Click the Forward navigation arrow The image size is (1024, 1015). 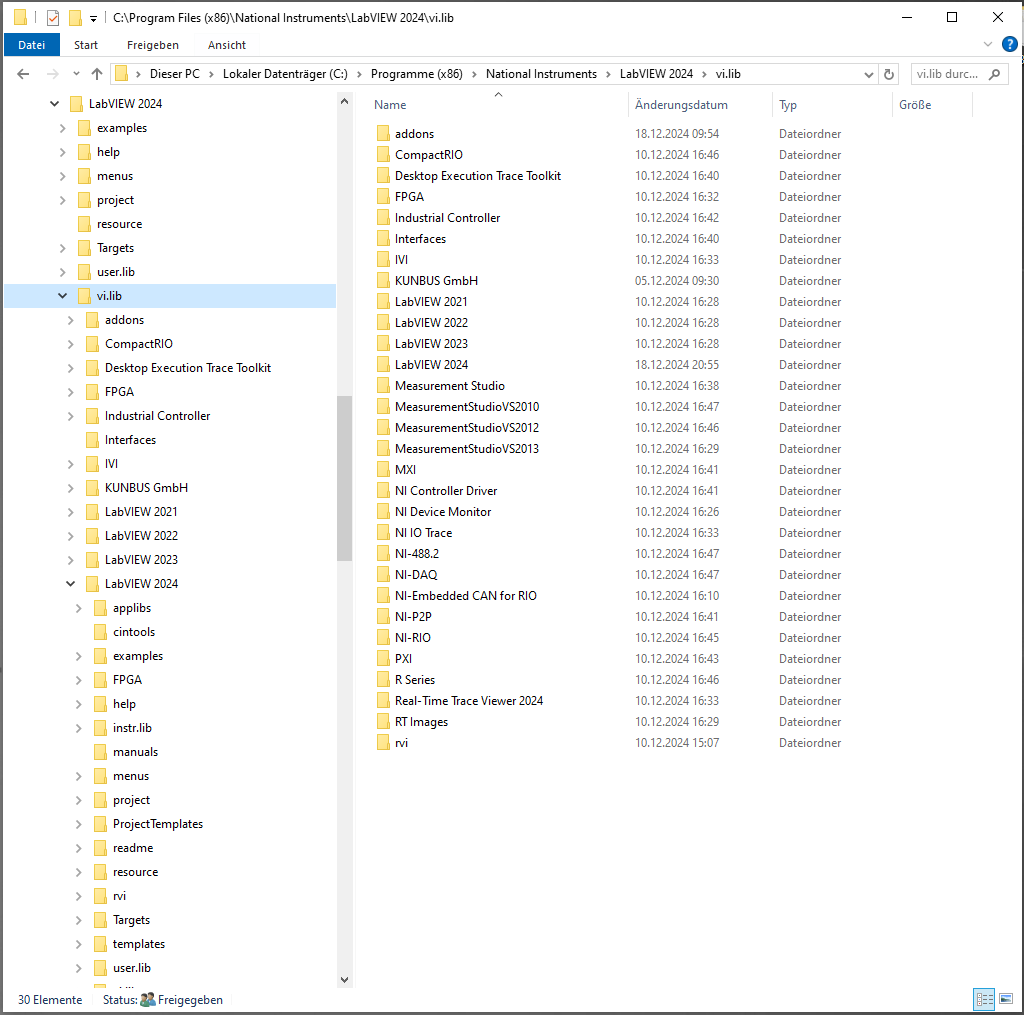(52, 74)
